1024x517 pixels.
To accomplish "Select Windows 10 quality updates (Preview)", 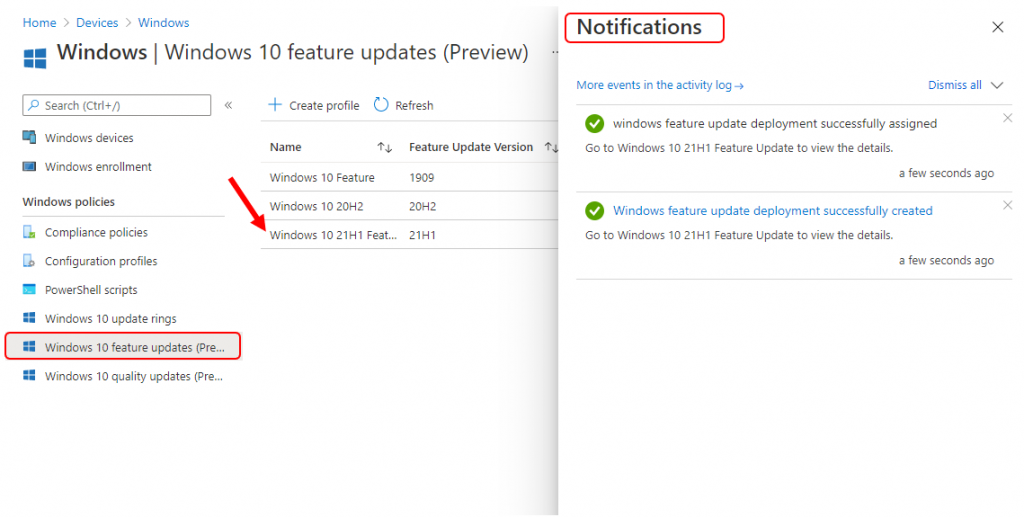I will point(134,376).
